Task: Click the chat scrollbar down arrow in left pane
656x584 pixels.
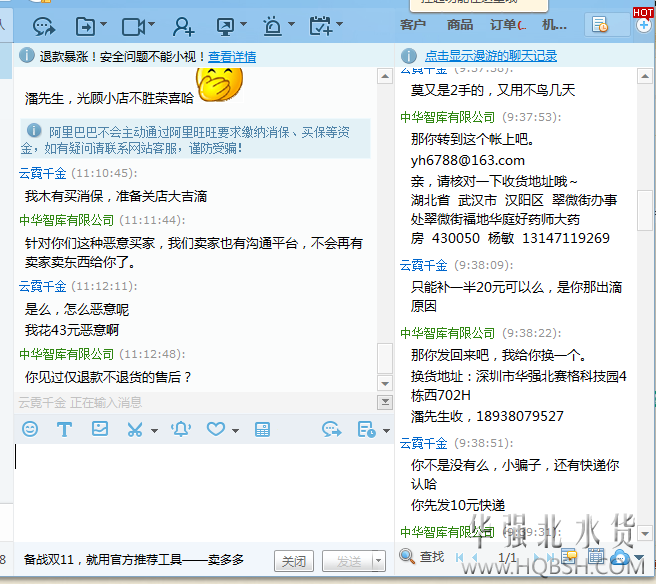Action: coord(385,383)
